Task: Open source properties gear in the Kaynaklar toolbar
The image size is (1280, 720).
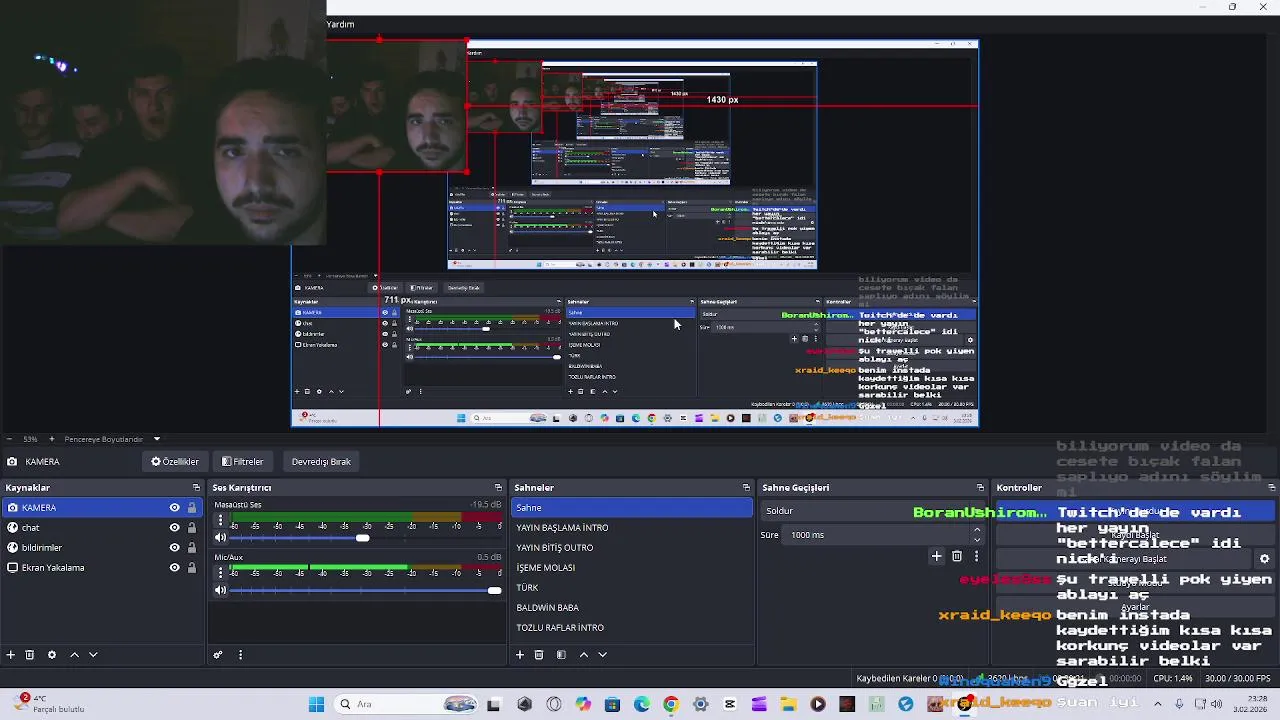Action: tap(52, 655)
